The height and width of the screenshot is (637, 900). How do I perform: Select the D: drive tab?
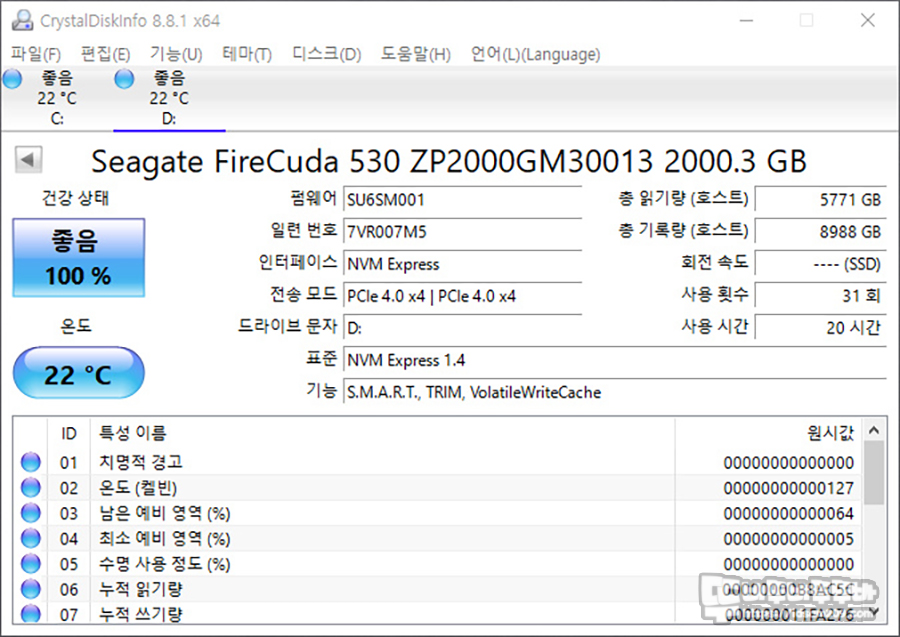[x=169, y=98]
